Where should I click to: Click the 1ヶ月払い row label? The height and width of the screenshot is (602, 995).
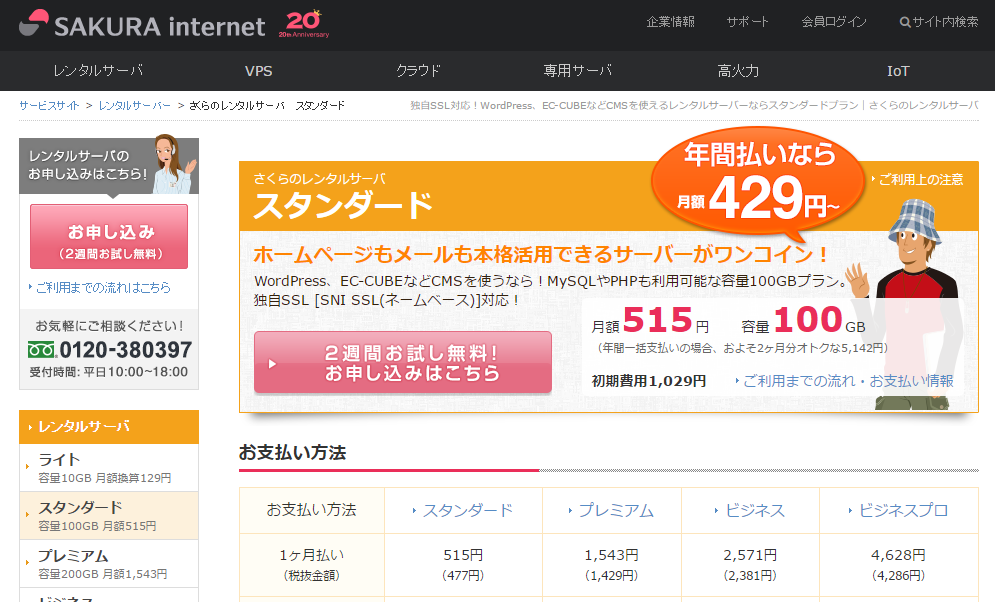click(312, 564)
